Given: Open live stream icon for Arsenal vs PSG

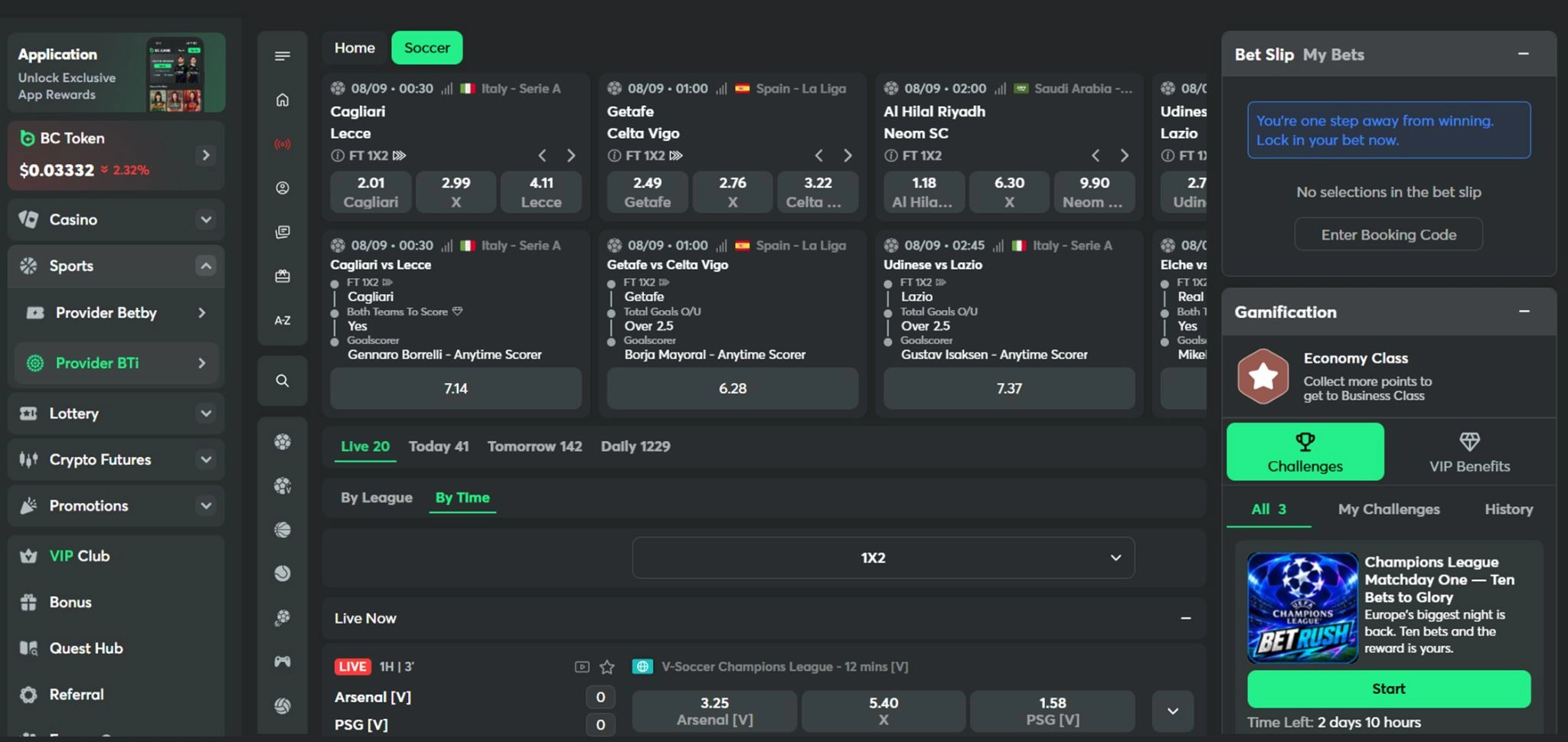Looking at the screenshot, I should point(582,667).
